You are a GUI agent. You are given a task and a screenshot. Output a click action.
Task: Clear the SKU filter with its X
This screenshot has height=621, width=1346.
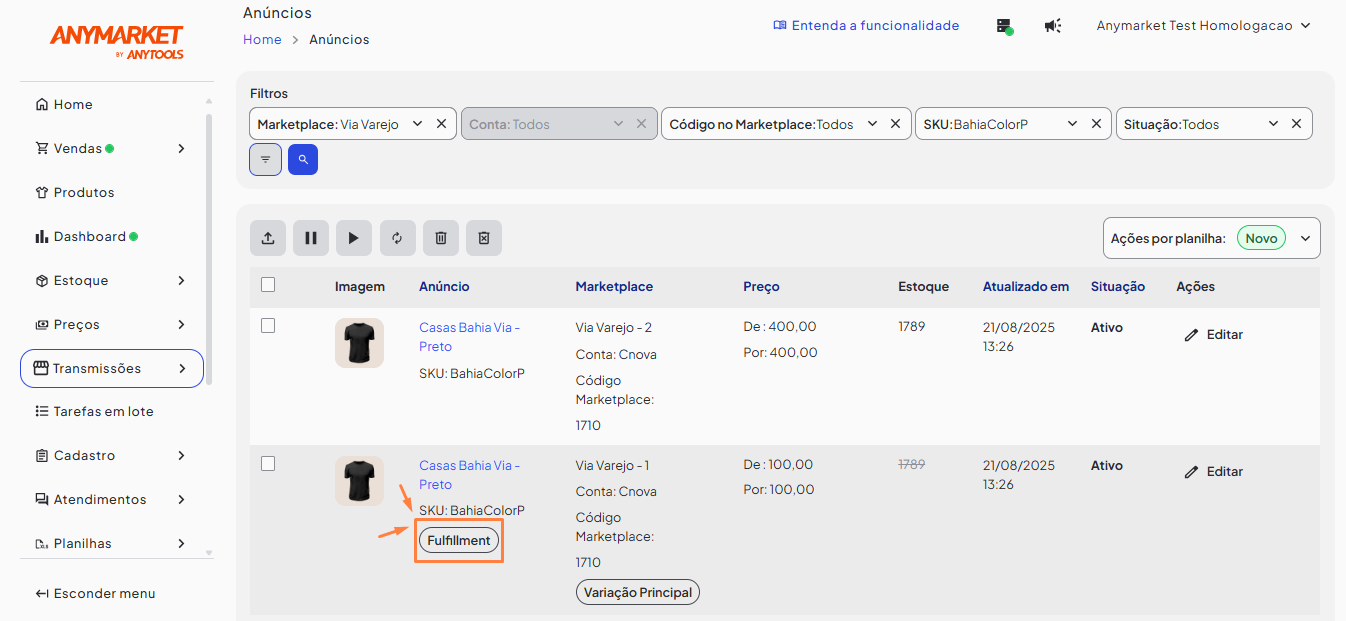(x=1096, y=124)
